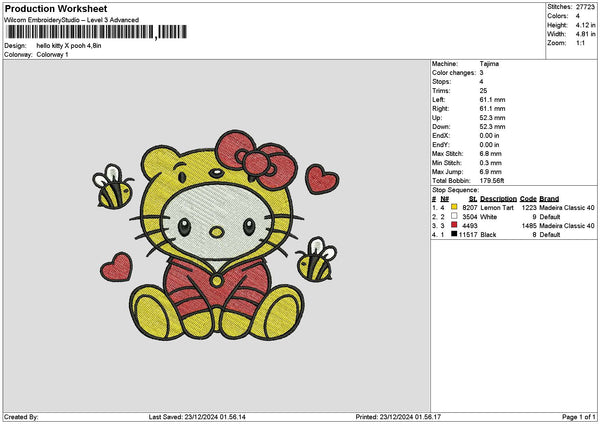Viewport: 600px width, 424px height.
Task: Click the Stitches value 27723
Action: coord(585,7)
